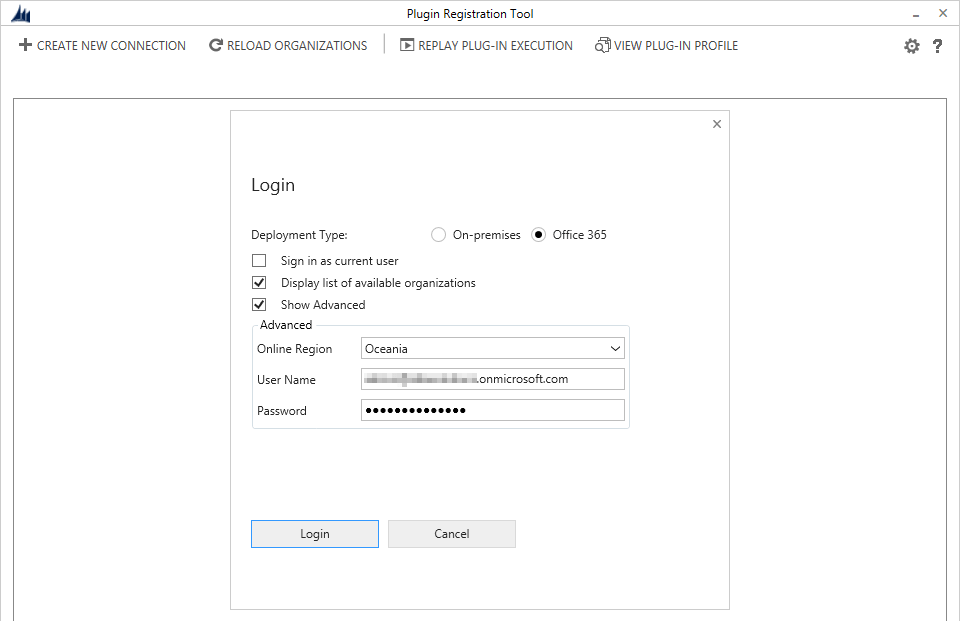Toggle the Show Advanced checkbox
This screenshot has height=621, width=960.
(x=259, y=305)
